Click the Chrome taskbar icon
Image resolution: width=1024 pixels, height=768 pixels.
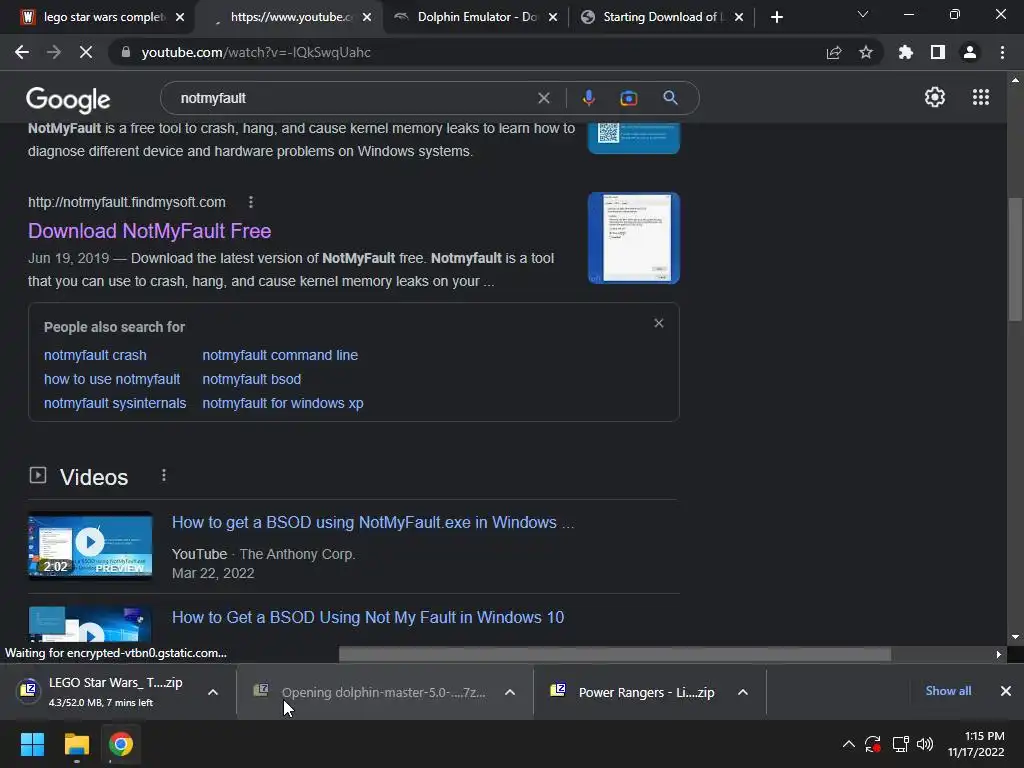[121, 744]
